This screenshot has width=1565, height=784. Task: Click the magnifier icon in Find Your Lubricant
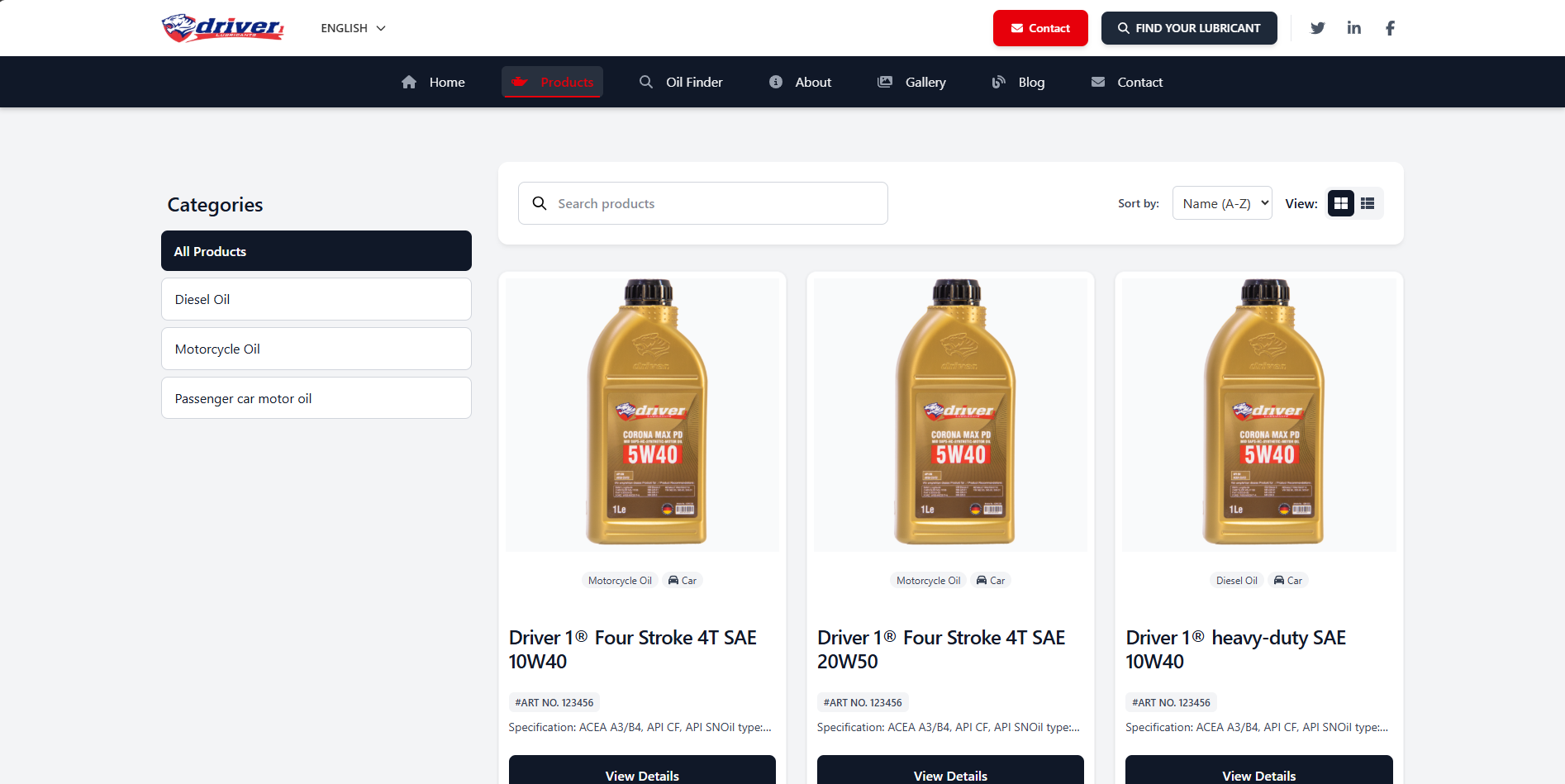tap(1124, 28)
